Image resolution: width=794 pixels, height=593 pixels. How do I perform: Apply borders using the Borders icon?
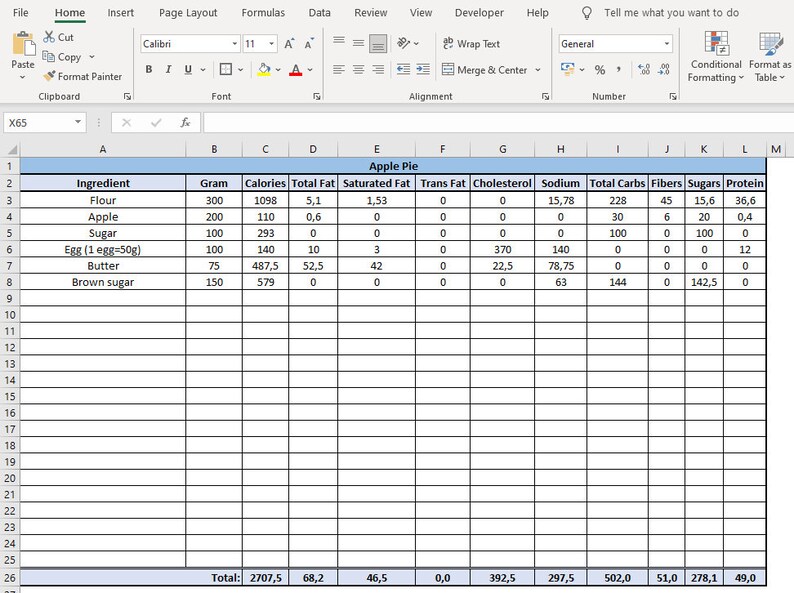[226, 69]
